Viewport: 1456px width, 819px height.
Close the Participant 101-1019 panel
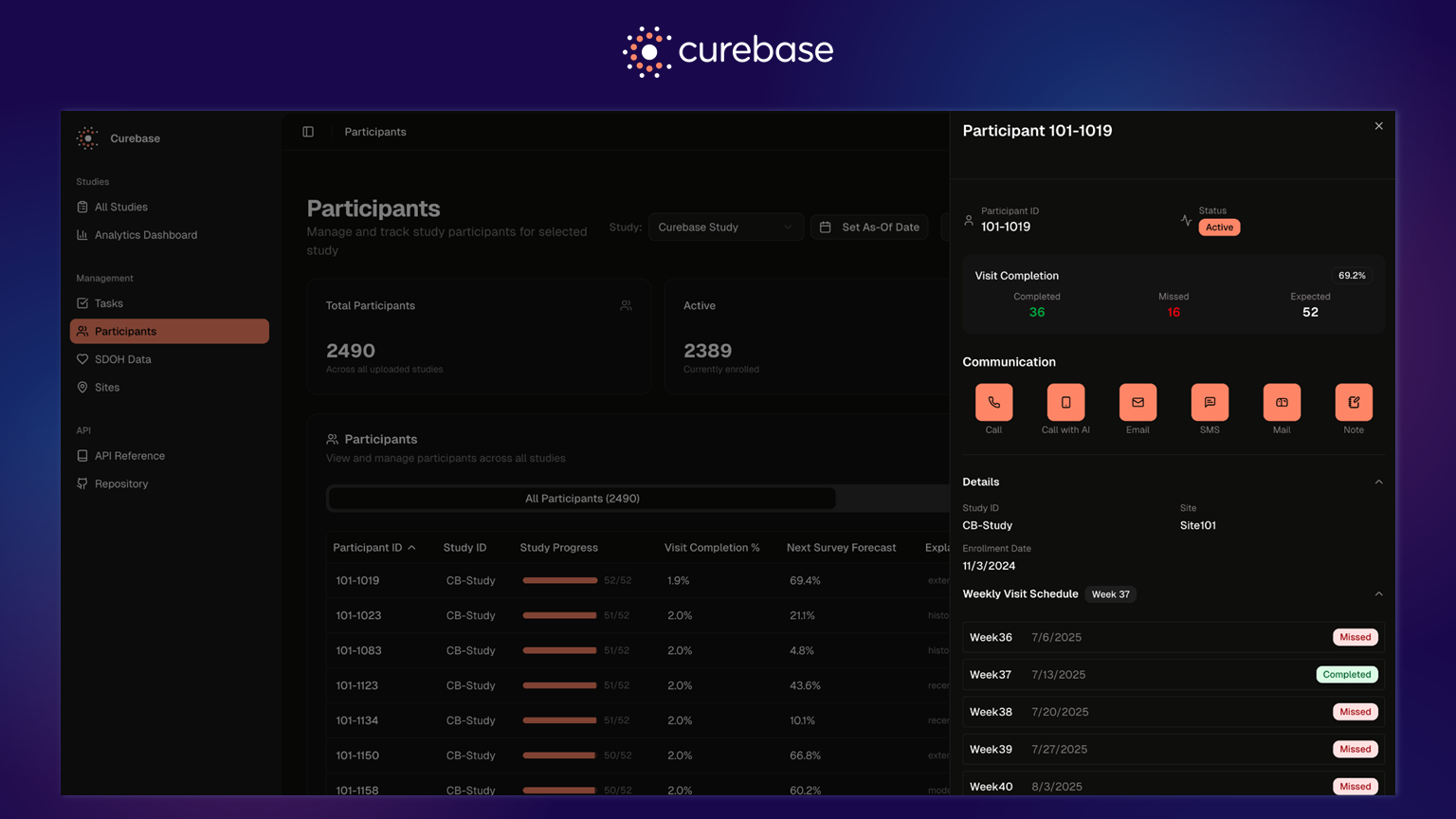[x=1378, y=126]
